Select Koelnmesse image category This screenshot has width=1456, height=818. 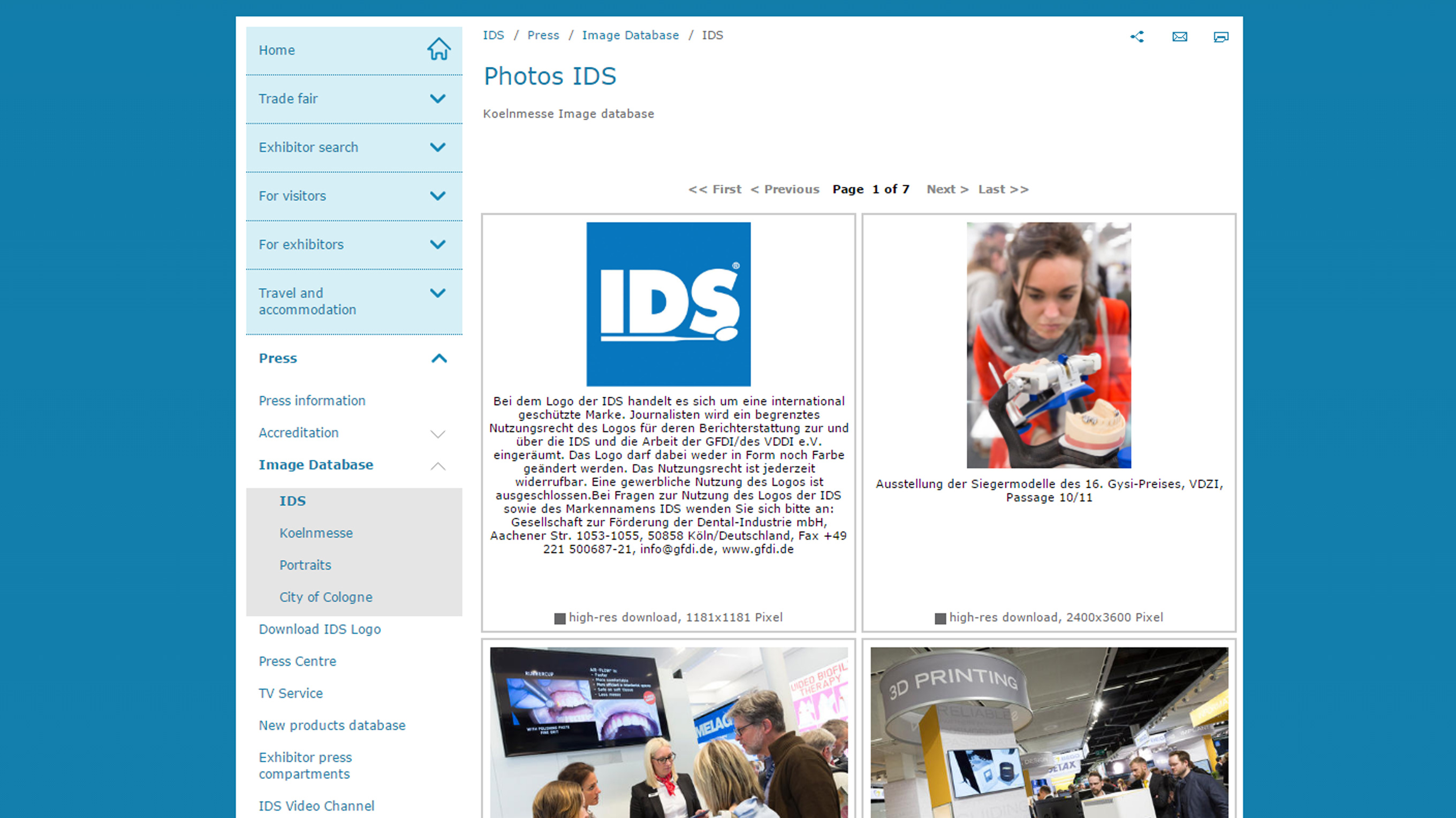(x=316, y=533)
